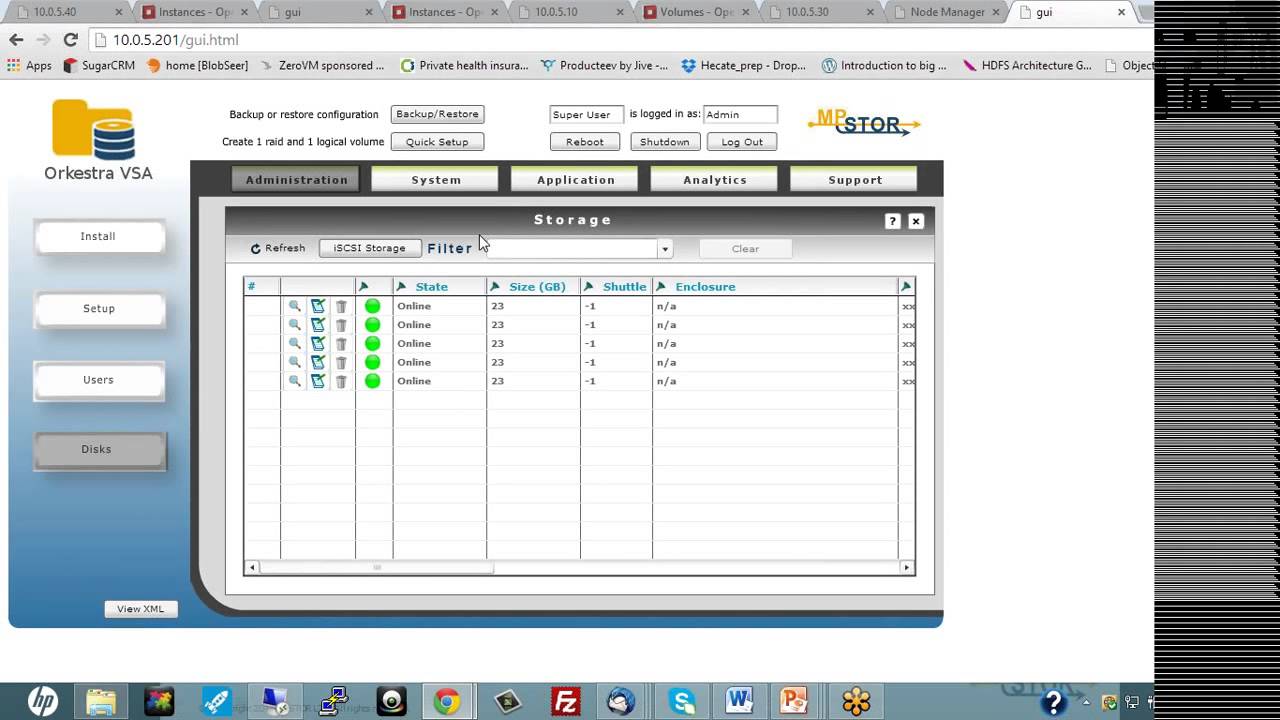Open the Disks sidebar section

click(x=98, y=450)
